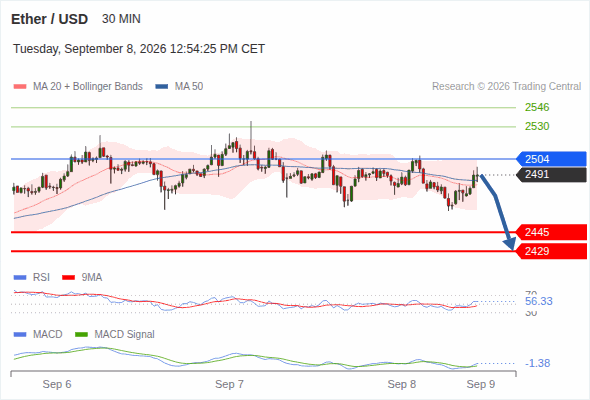The width and height of the screenshot is (590, 400).
Task: Click the Tuesday, September 8, 2026 timestamp
Action: (x=139, y=49)
